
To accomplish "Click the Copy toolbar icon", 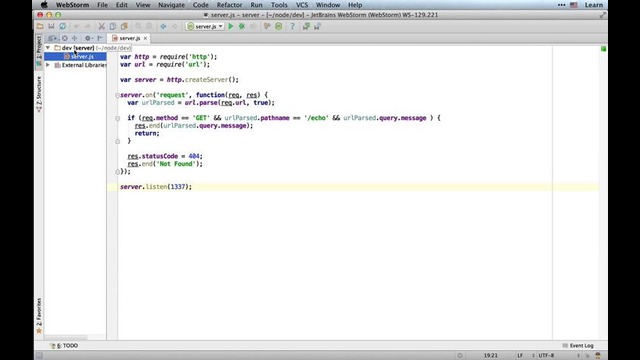I will coord(113,26).
